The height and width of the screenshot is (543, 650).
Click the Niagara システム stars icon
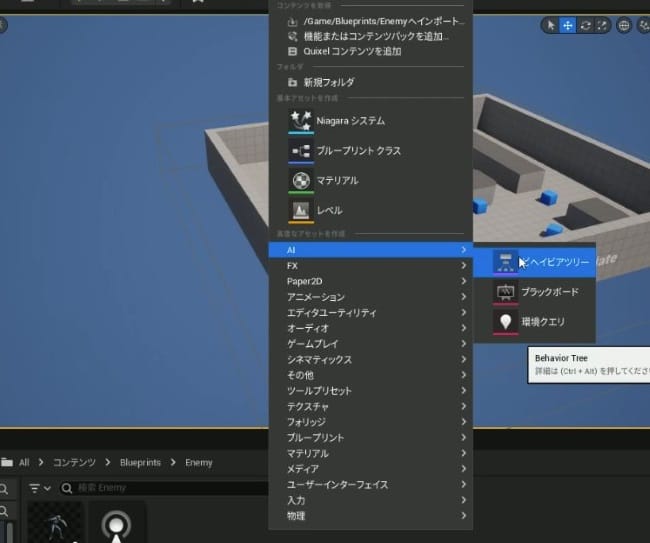click(x=301, y=121)
